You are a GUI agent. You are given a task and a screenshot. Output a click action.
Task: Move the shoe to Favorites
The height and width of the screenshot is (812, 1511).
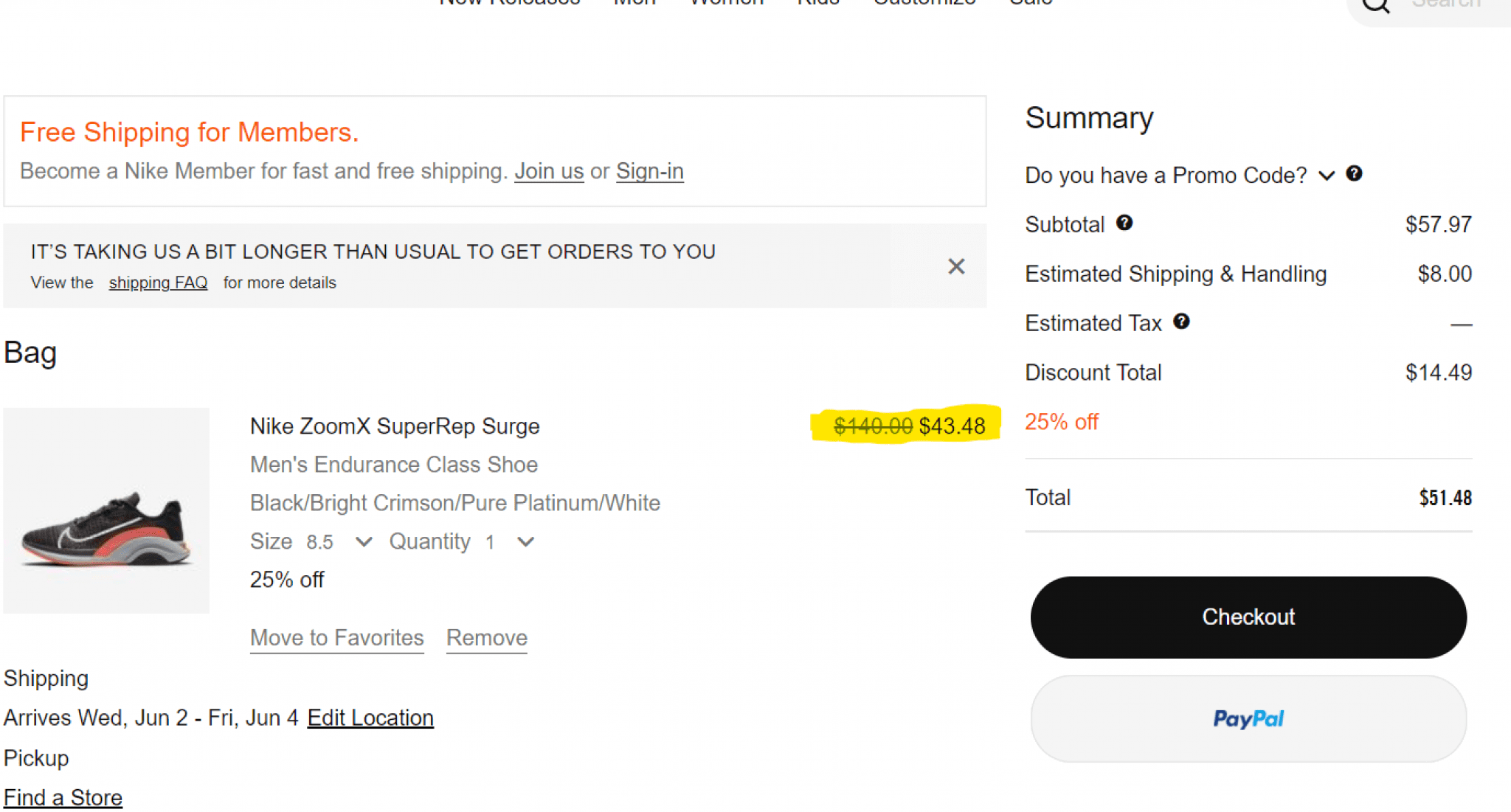(x=337, y=638)
